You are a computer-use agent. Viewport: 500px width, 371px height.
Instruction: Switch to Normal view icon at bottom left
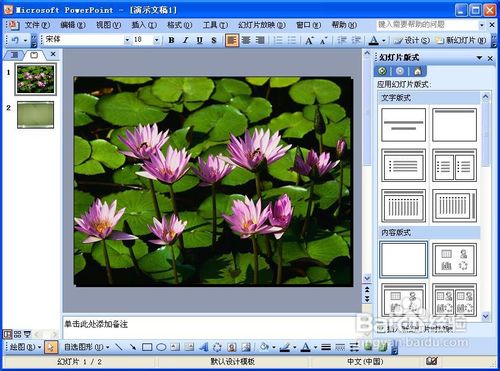pyautogui.click(x=7, y=334)
